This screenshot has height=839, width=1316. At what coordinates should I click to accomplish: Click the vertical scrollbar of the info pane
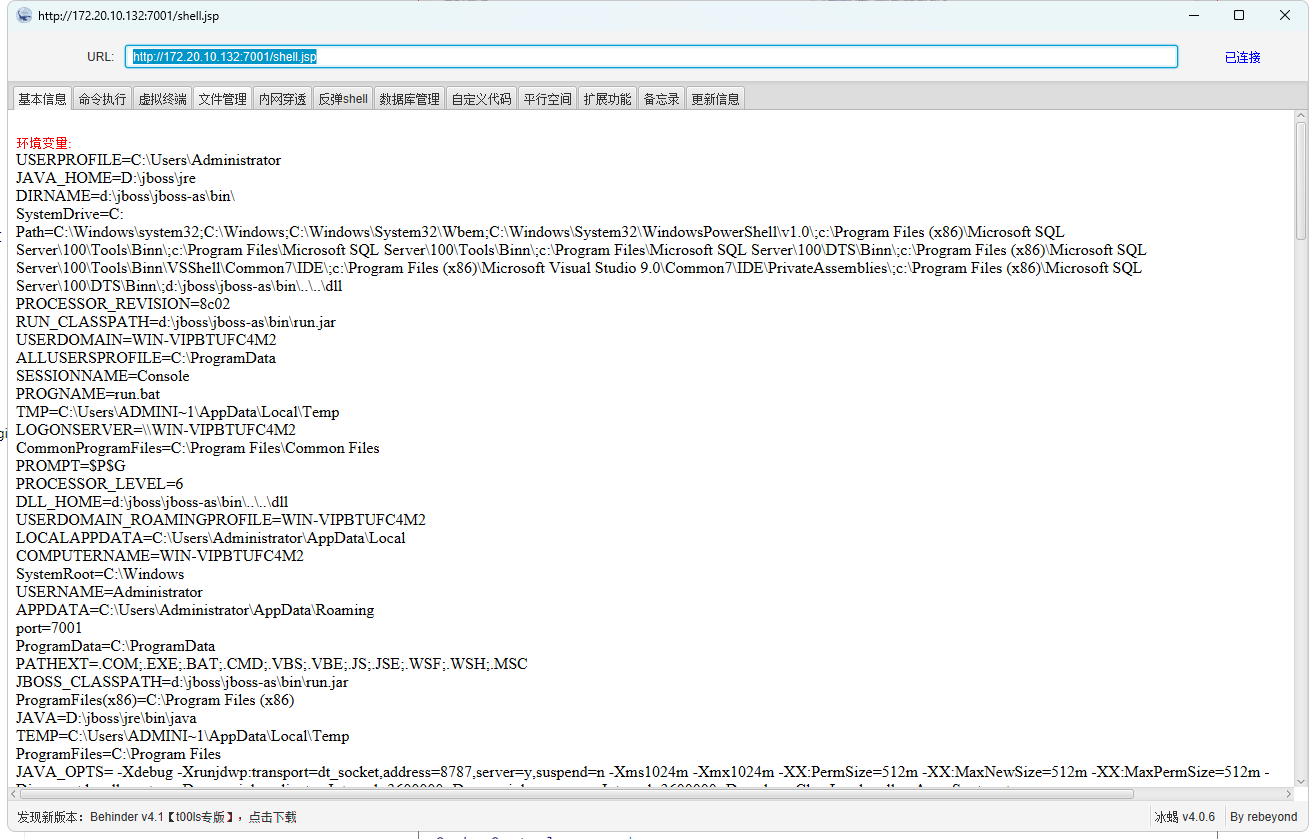pyautogui.click(x=1300, y=180)
